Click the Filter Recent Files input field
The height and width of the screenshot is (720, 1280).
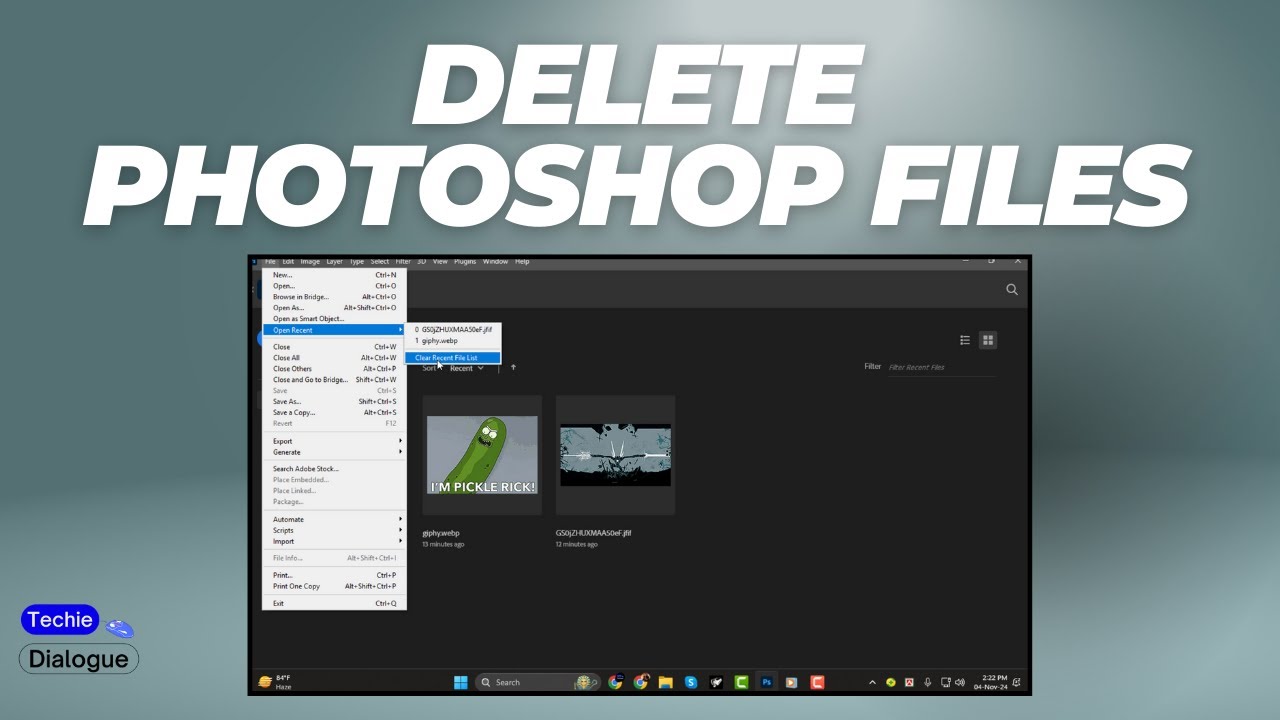point(941,368)
